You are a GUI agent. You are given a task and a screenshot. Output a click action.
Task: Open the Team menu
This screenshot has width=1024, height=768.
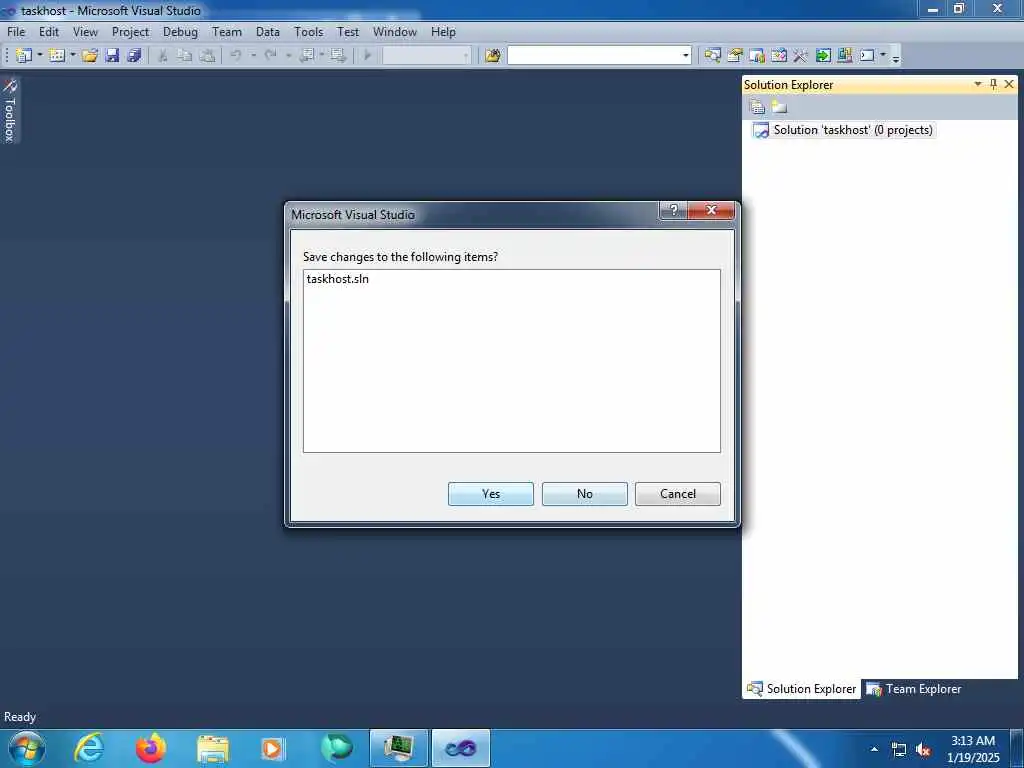(227, 32)
